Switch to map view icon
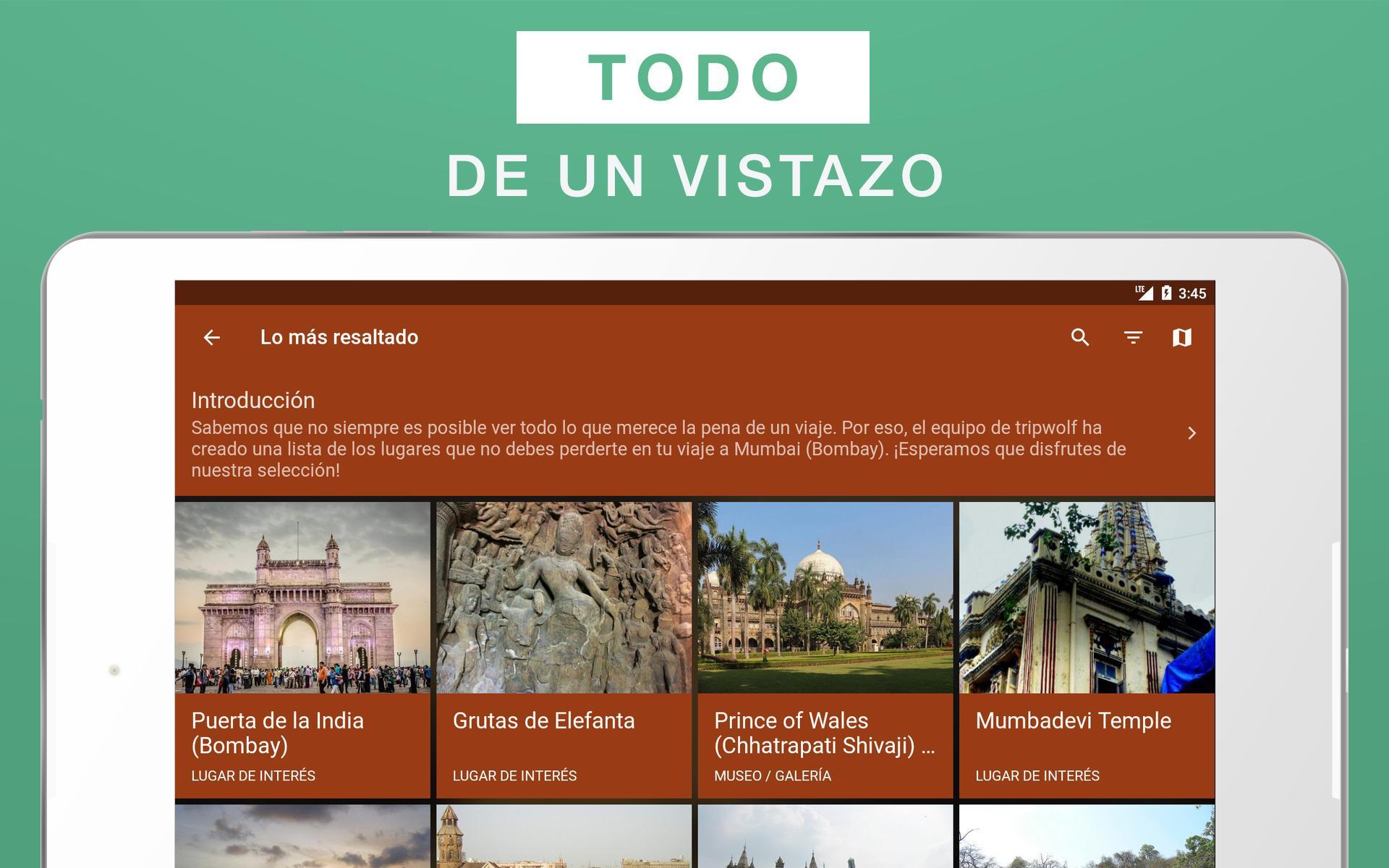Image resolution: width=1389 pixels, height=868 pixels. point(1182,337)
